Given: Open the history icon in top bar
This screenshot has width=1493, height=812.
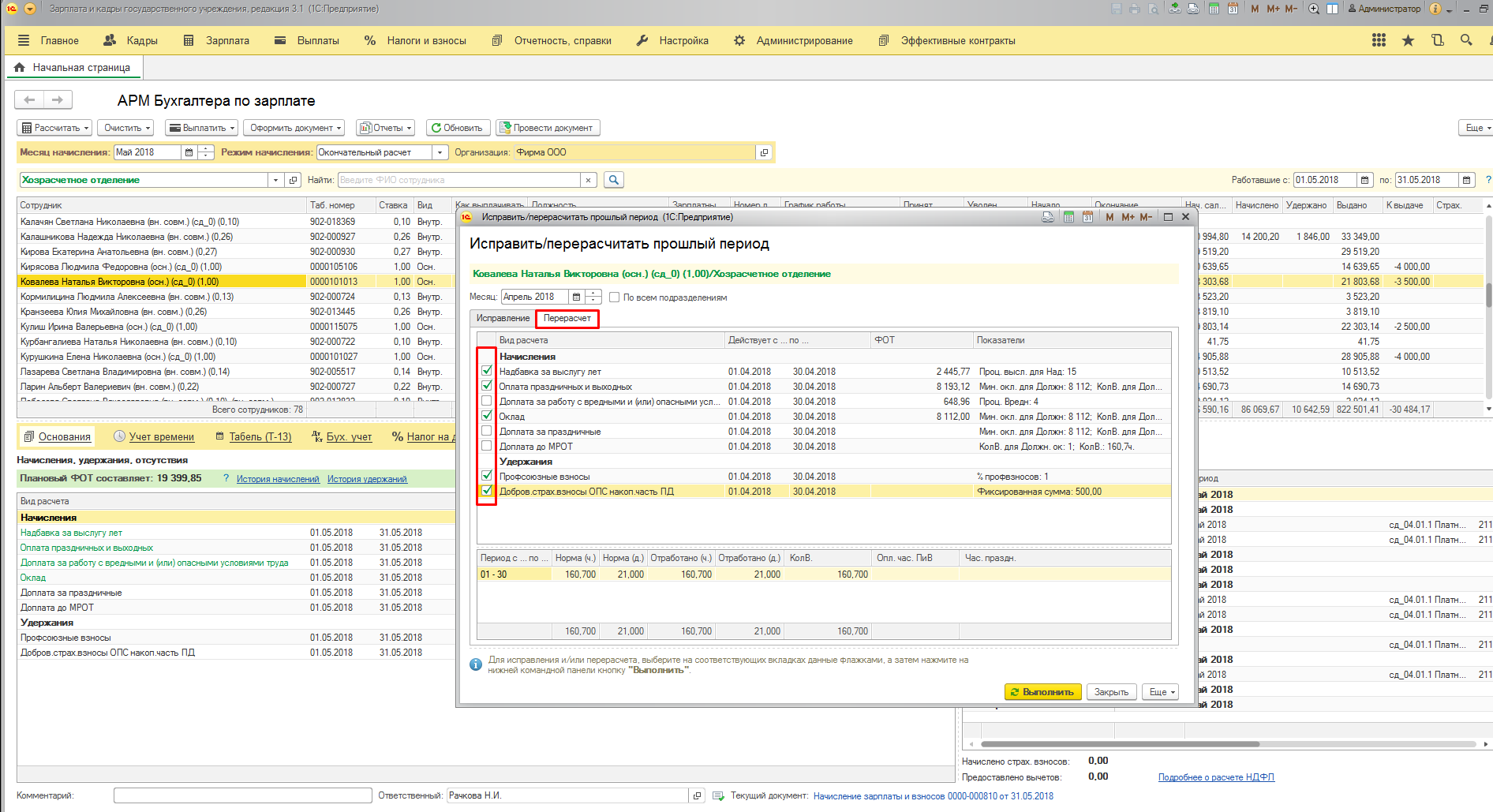Looking at the screenshot, I should tap(1437, 40).
